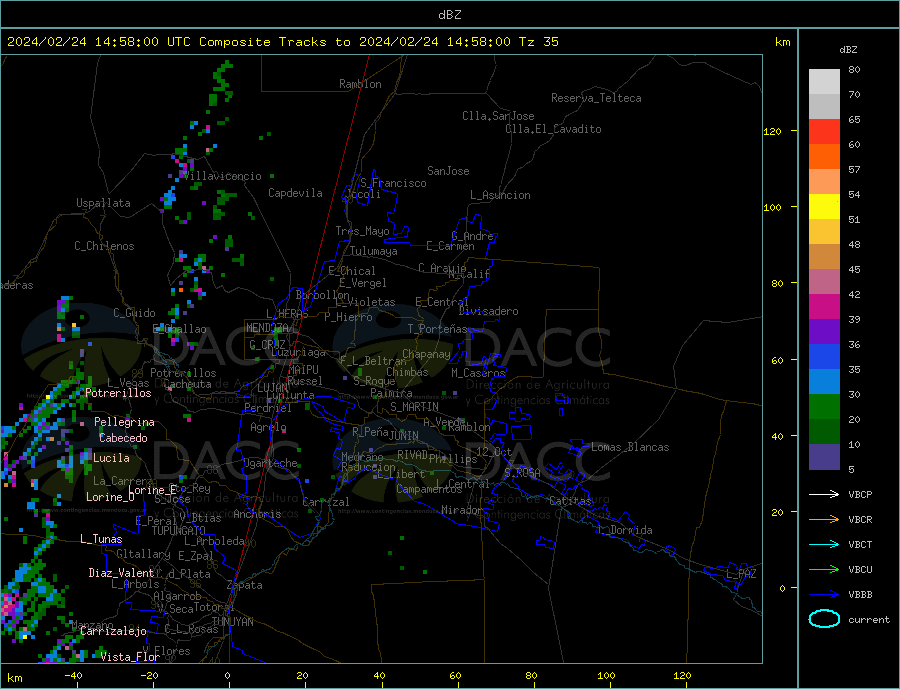900x689 pixels.
Task: Click the Divisadero label
Action: pos(488,311)
